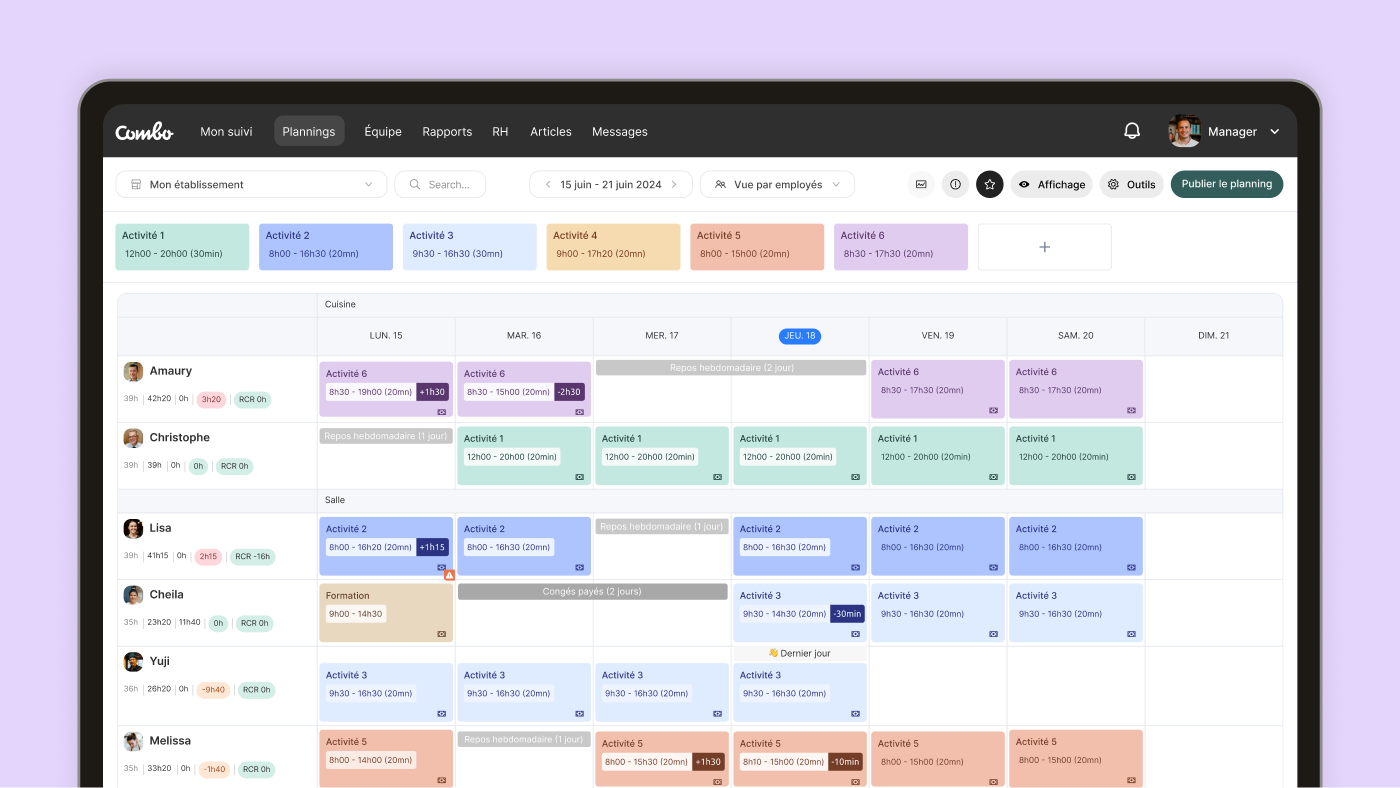Click the star favorites icon in the toolbar
This screenshot has height=788, width=1400.
coord(989,184)
